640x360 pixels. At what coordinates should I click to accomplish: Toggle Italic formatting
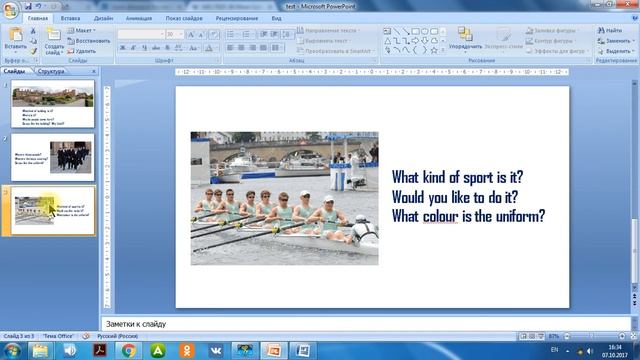(x=133, y=48)
